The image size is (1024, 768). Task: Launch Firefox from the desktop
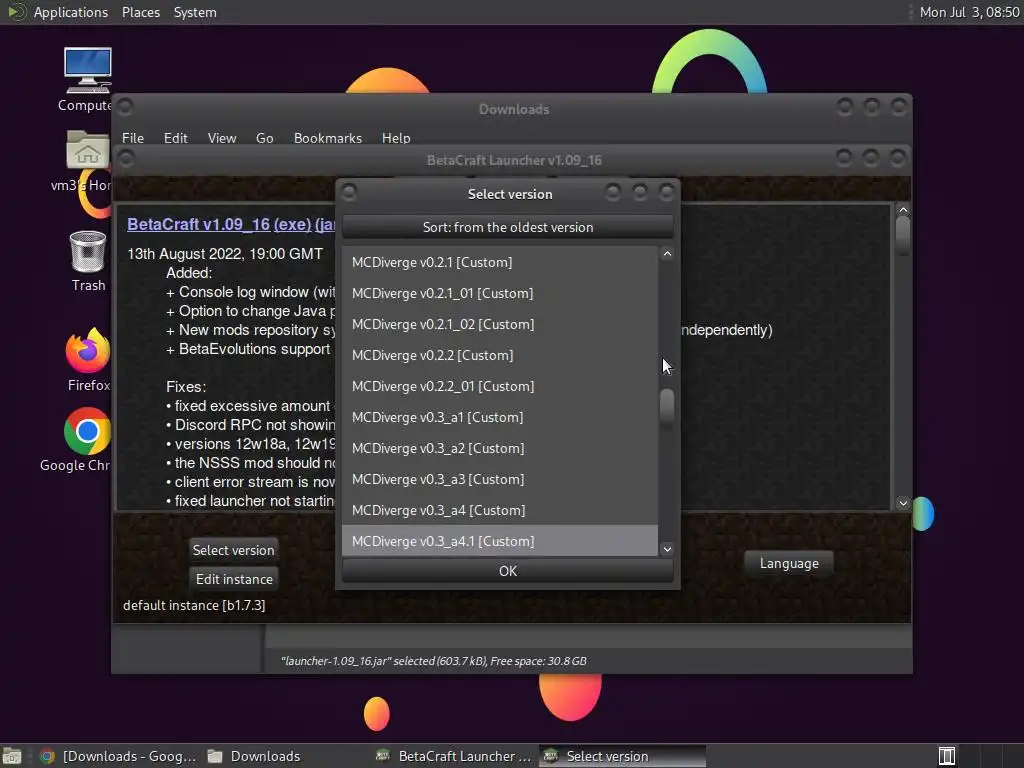tap(88, 350)
